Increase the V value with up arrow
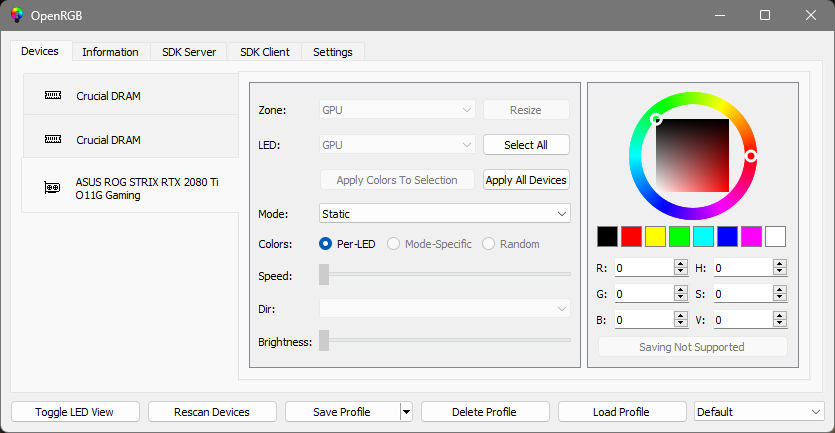The image size is (835, 433). (780, 315)
